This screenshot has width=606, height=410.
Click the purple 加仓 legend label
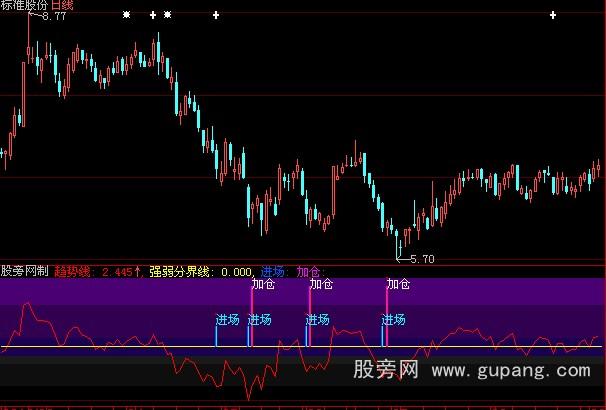308,272
